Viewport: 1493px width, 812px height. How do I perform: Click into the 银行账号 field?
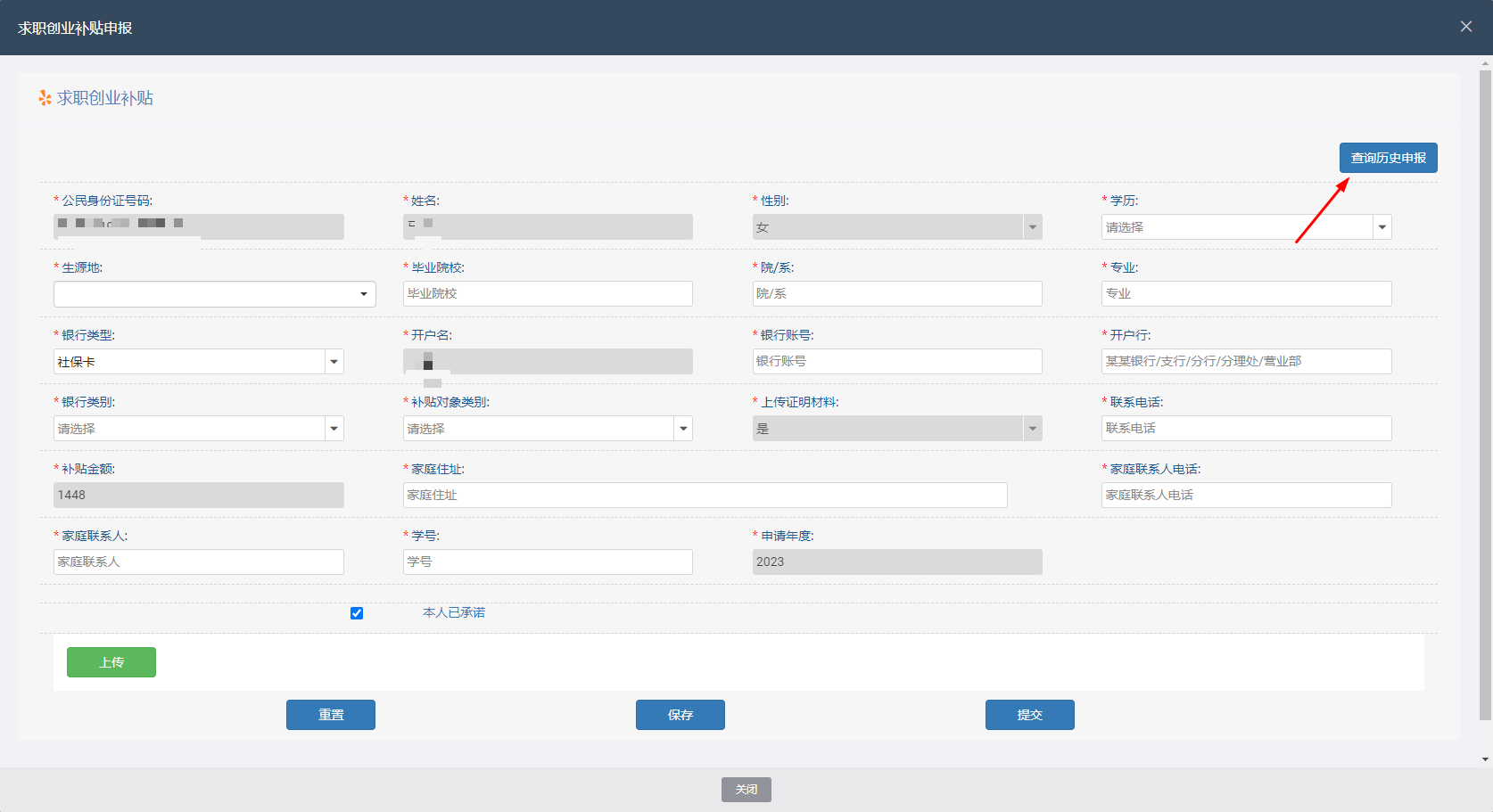[896, 362]
